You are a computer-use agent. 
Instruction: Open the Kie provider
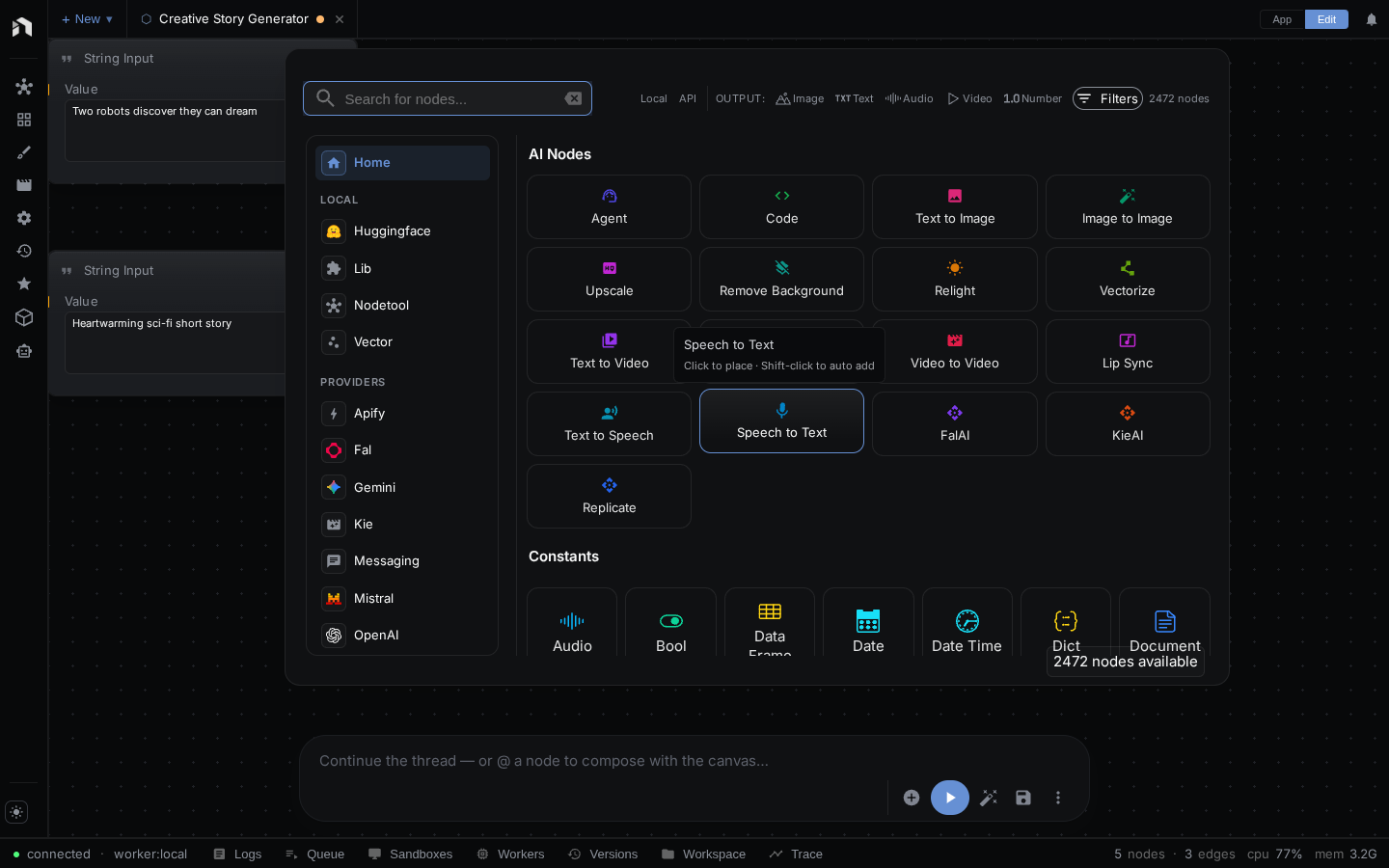point(402,524)
